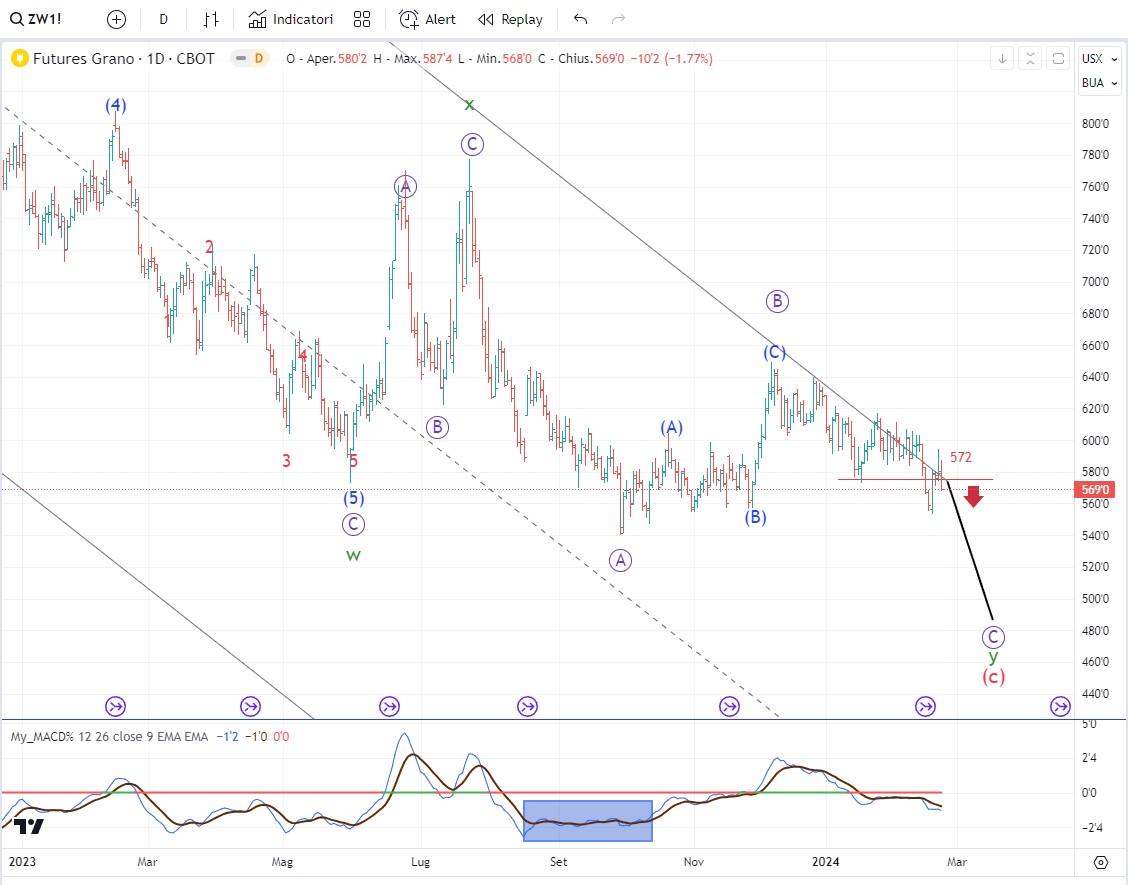The width and height of the screenshot is (1128, 885).
Task: Open the BUA unit dropdown
Action: [x=1100, y=83]
